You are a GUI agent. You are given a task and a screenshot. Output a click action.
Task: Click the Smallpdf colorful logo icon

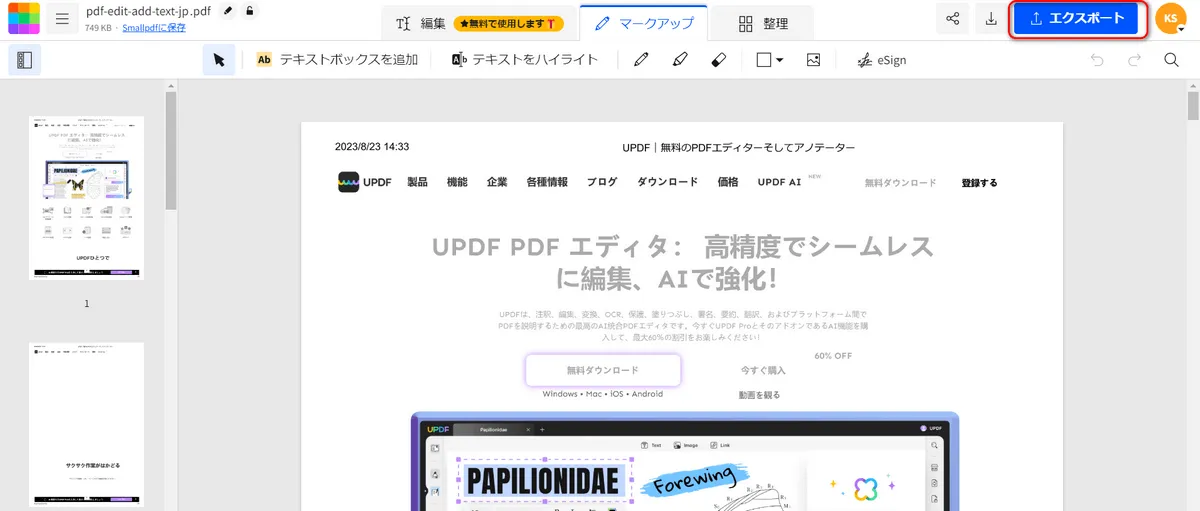24,18
